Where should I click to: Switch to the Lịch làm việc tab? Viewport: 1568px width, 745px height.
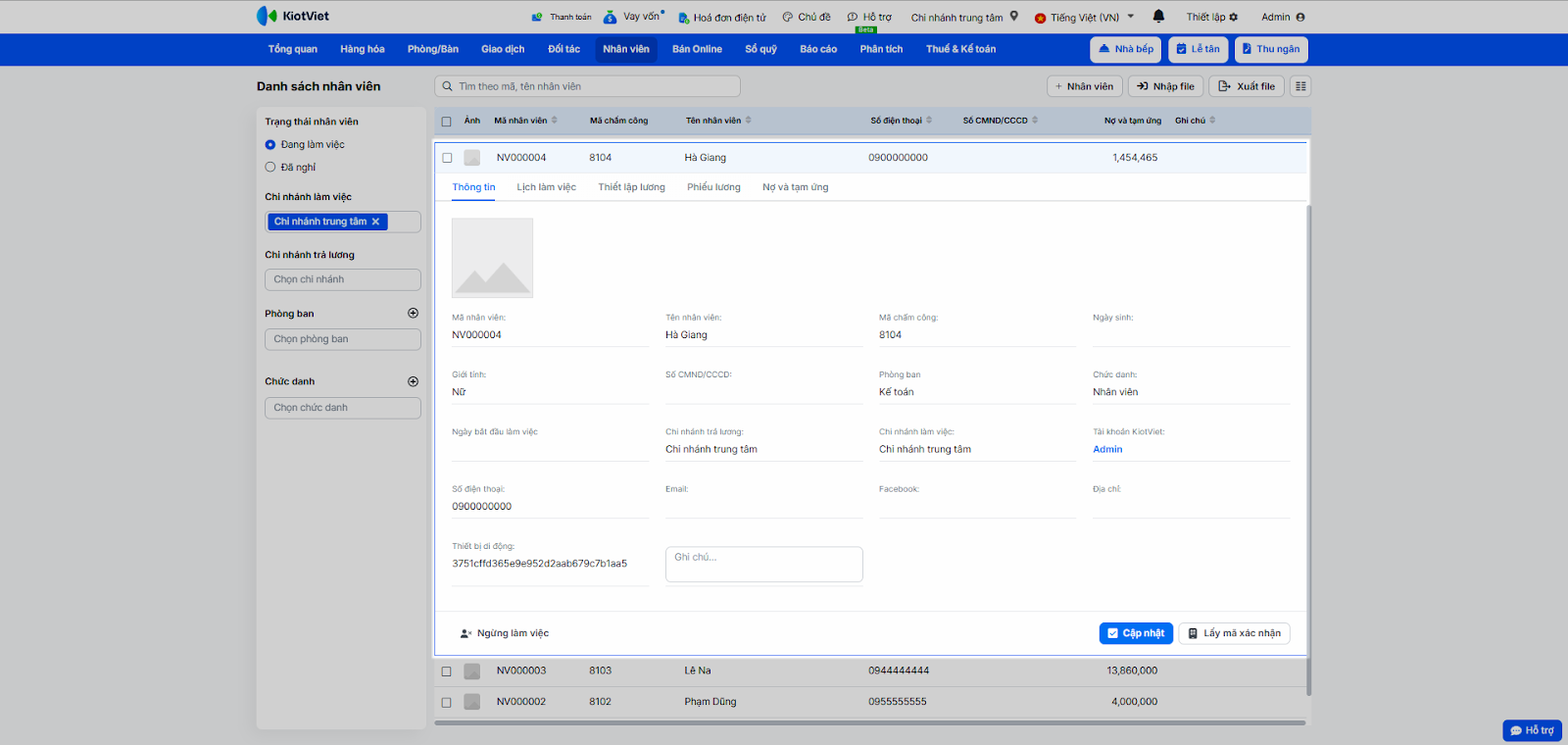(546, 187)
